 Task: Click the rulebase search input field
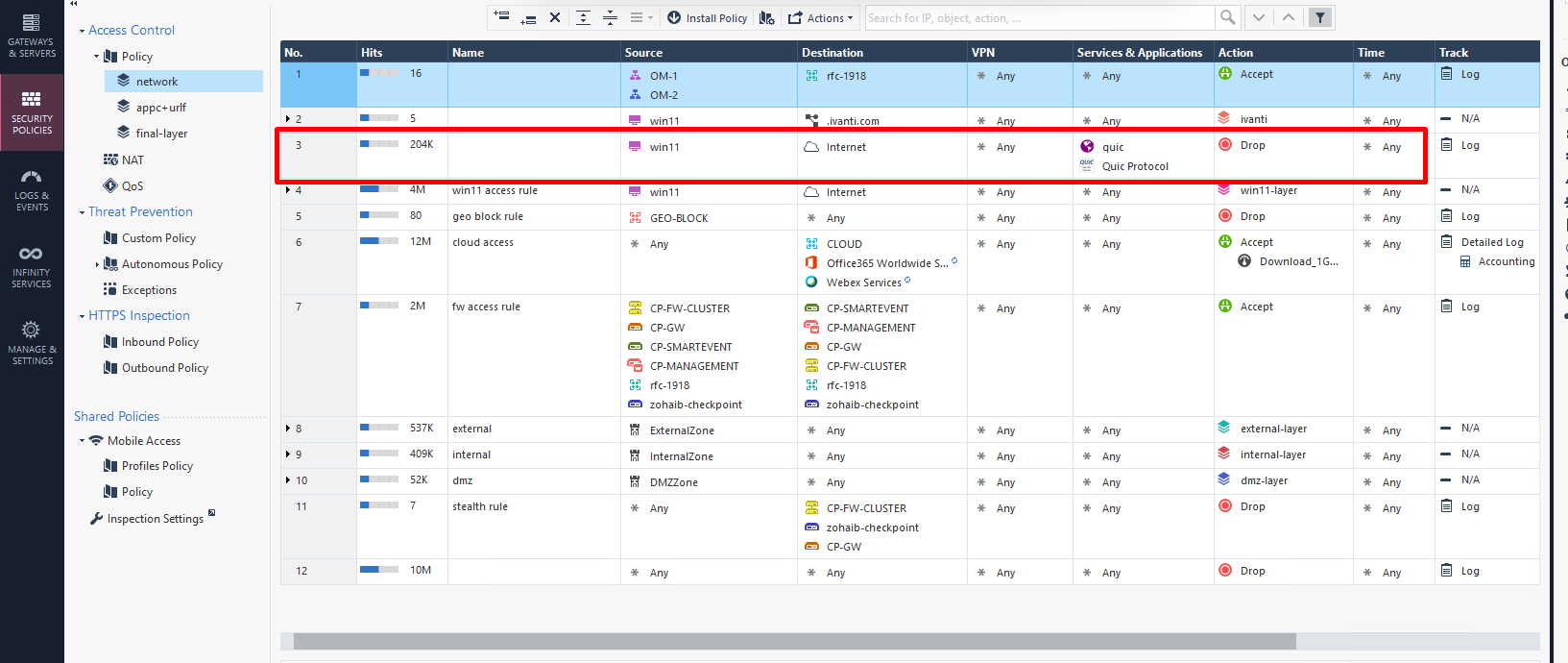[x=1039, y=17]
